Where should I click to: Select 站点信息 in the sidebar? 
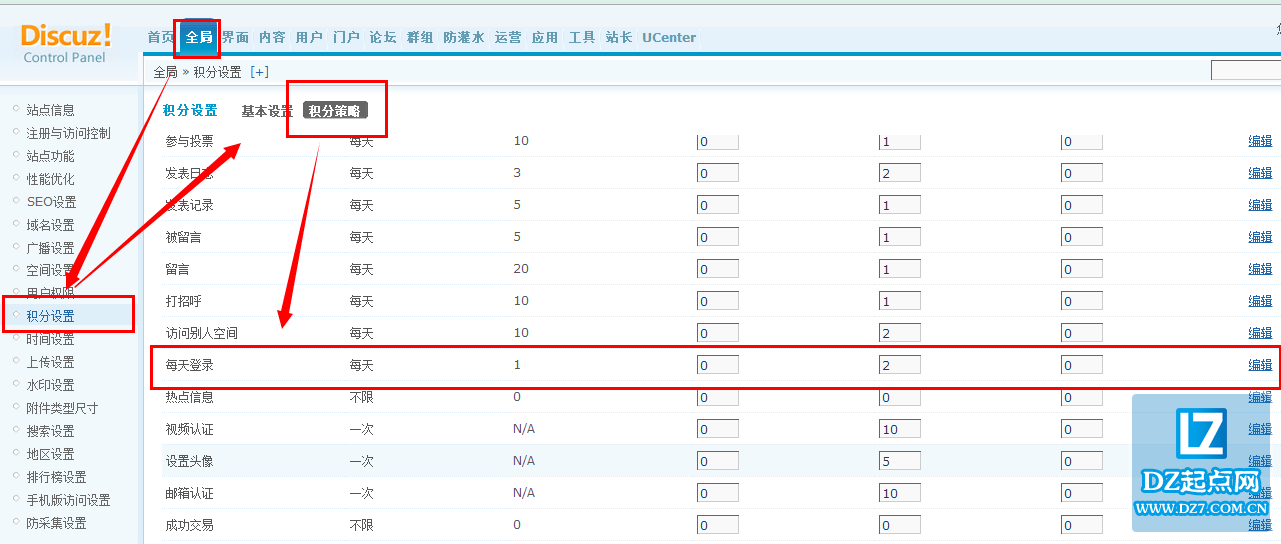[x=50, y=110]
